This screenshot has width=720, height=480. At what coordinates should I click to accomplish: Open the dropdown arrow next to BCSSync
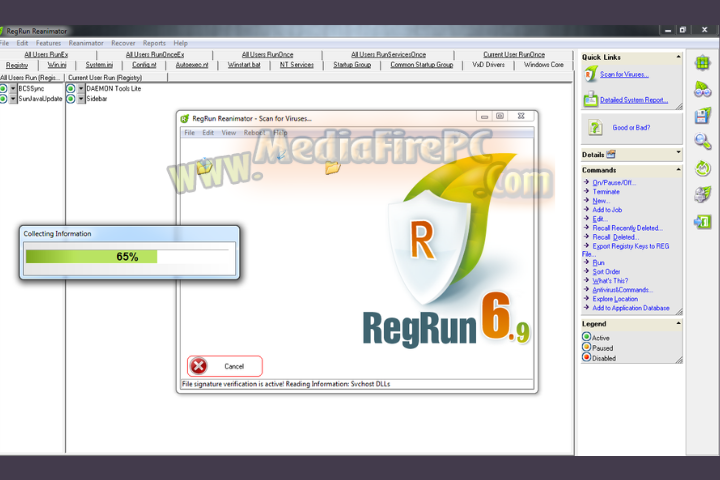click(x=13, y=88)
